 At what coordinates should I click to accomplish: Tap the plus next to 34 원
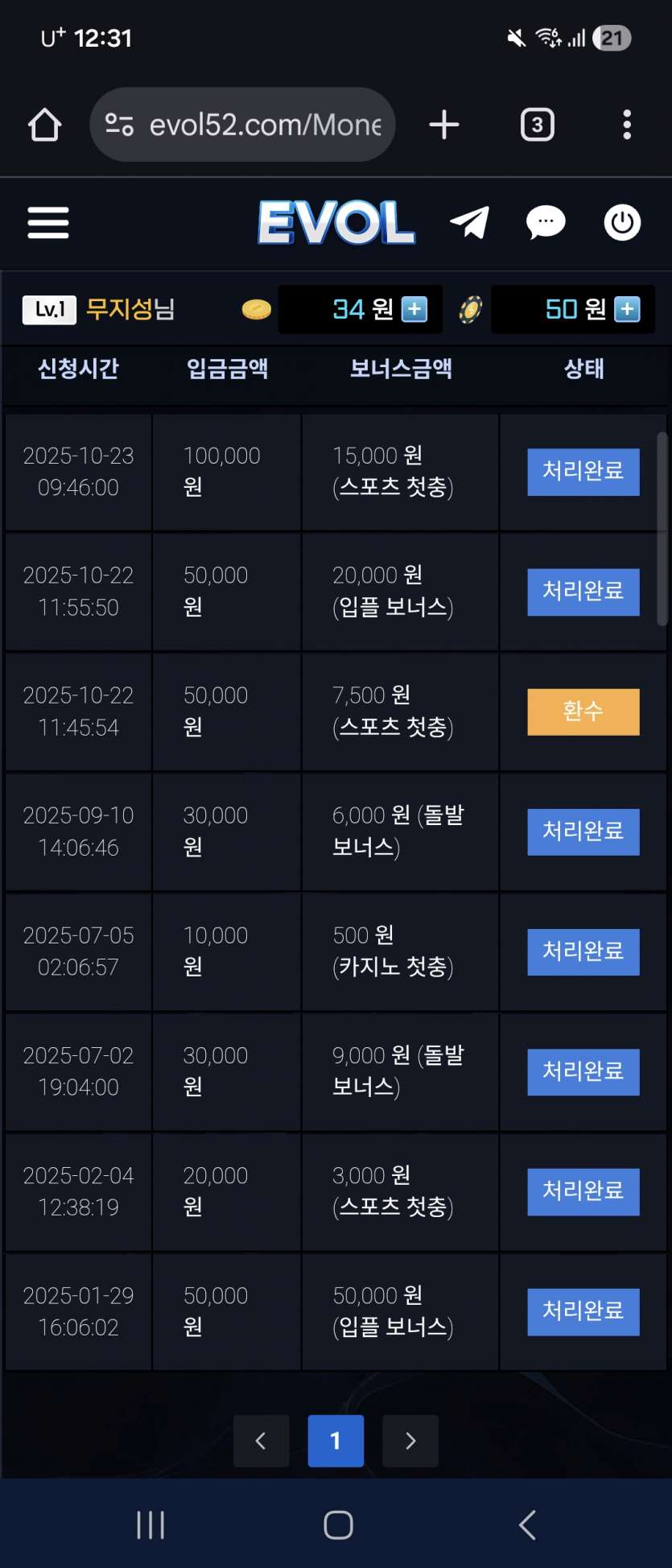click(x=414, y=309)
